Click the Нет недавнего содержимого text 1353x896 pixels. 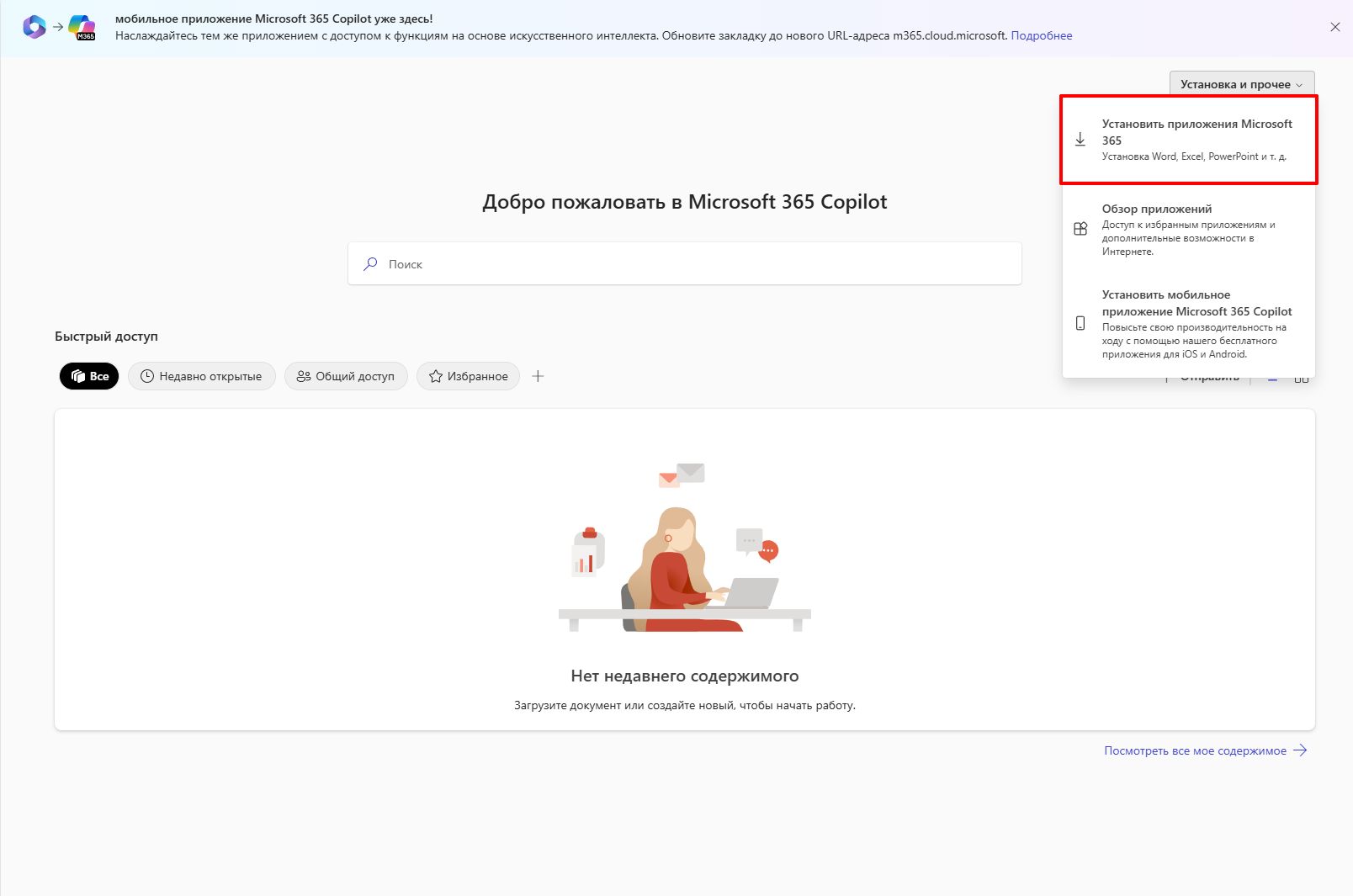click(685, 676)
